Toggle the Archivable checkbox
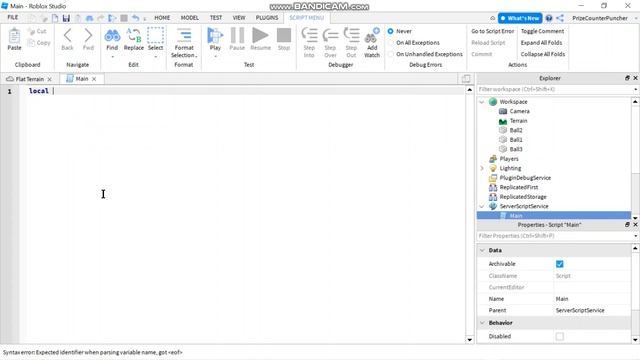Screen dimensions: 640x360 (x=560, y=264)
